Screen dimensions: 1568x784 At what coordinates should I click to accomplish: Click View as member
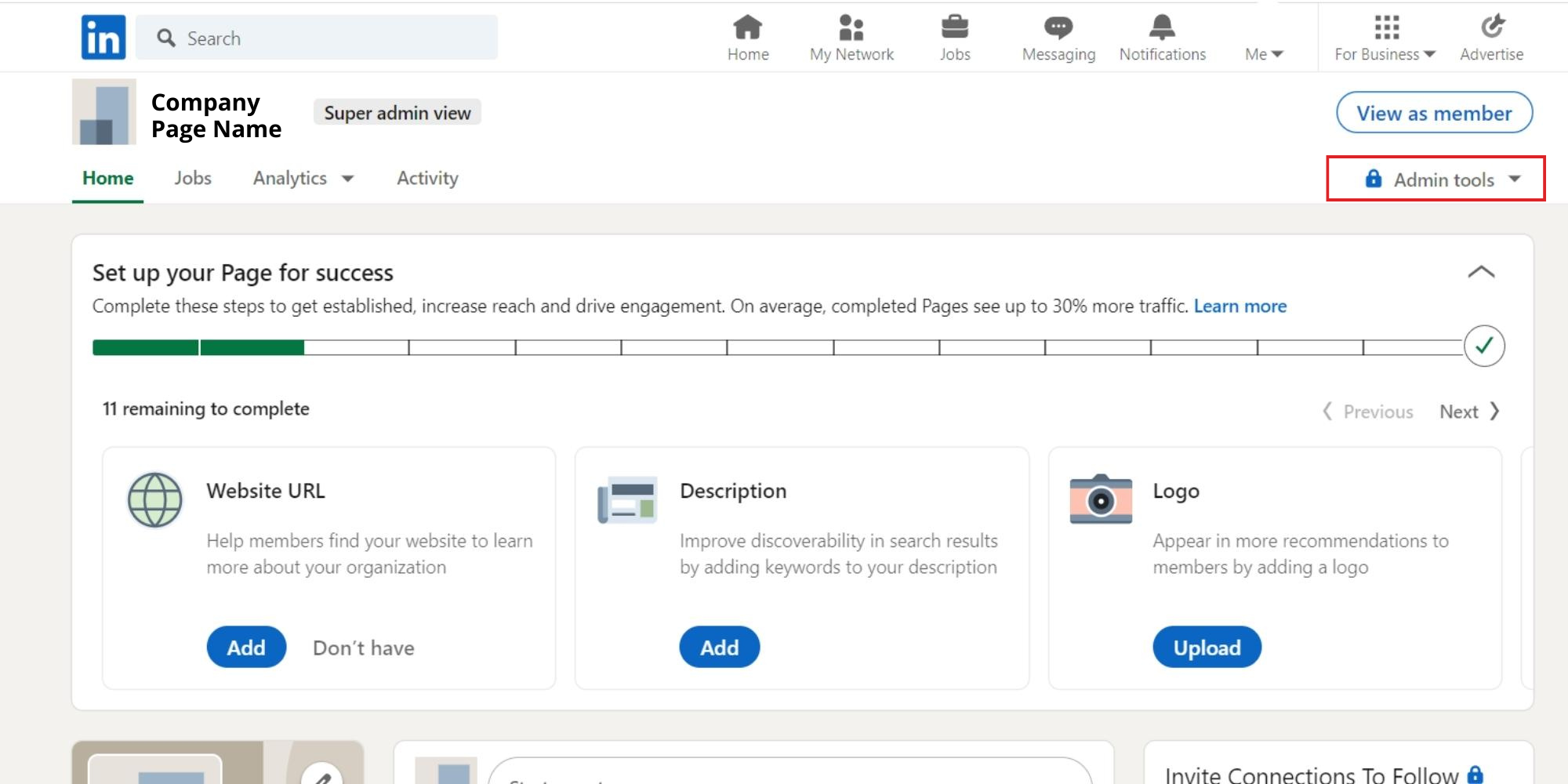point(1433,112)
